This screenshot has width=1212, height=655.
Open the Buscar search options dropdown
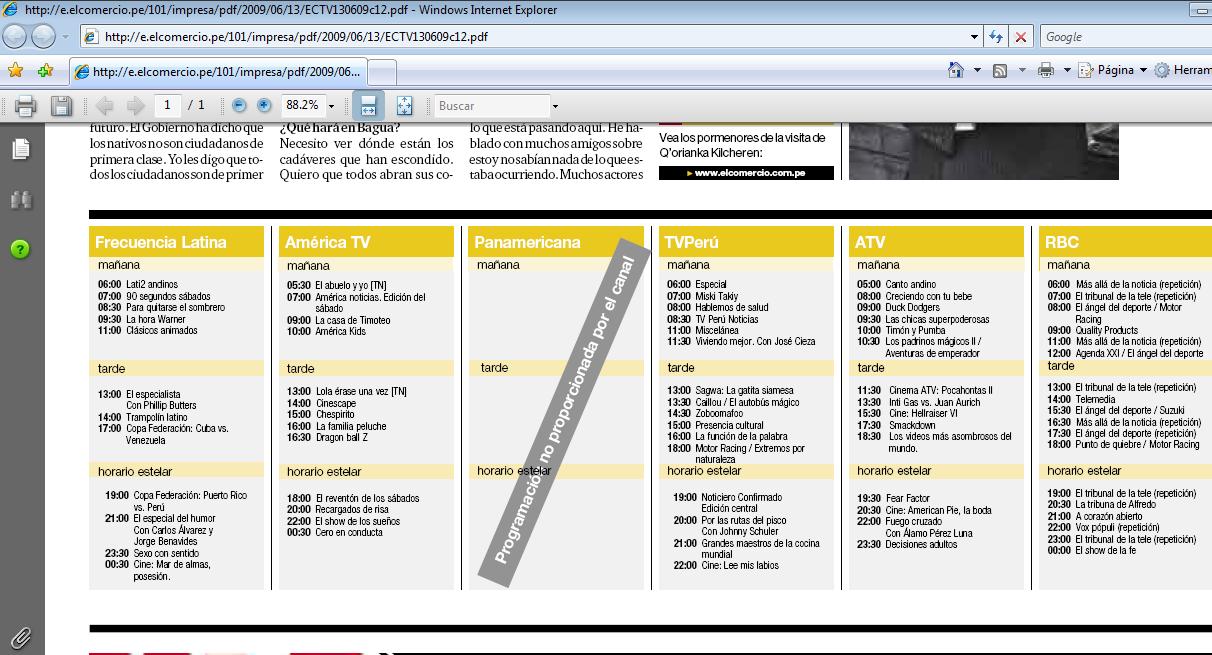[x=555, y=106]
